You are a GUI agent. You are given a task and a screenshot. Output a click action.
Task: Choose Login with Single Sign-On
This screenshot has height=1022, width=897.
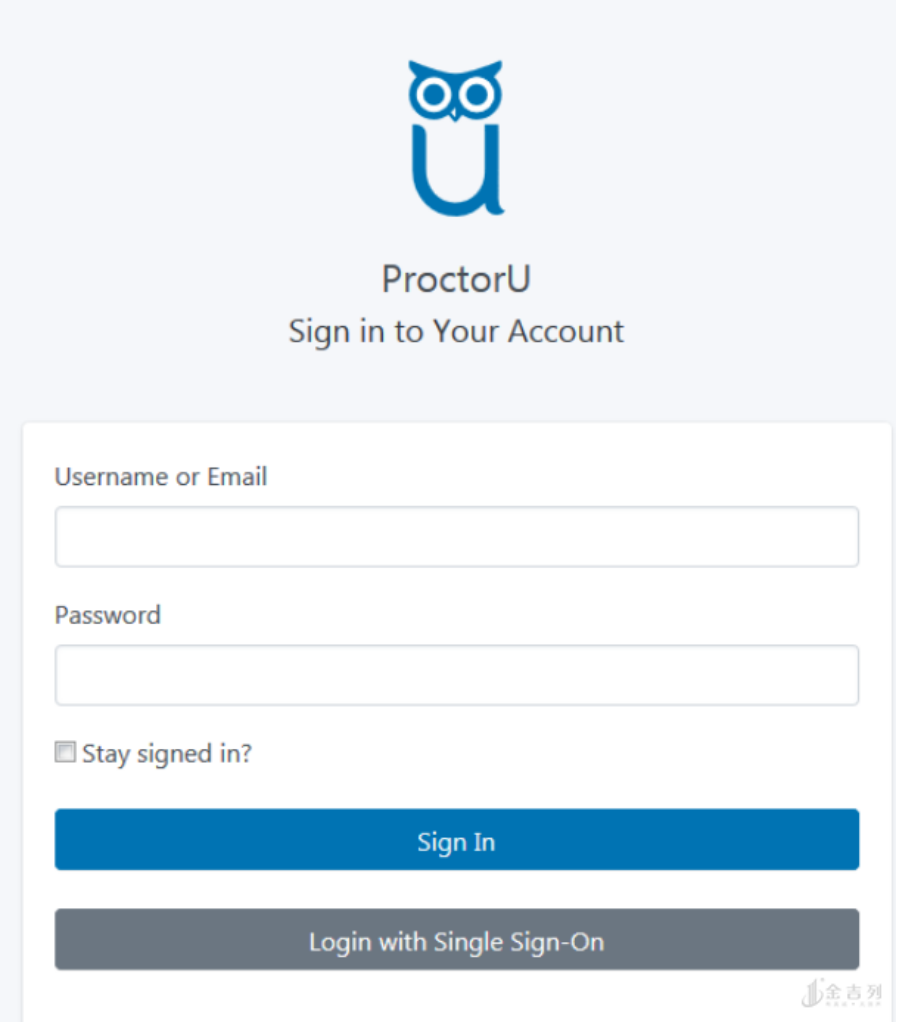tap(456, 940)
